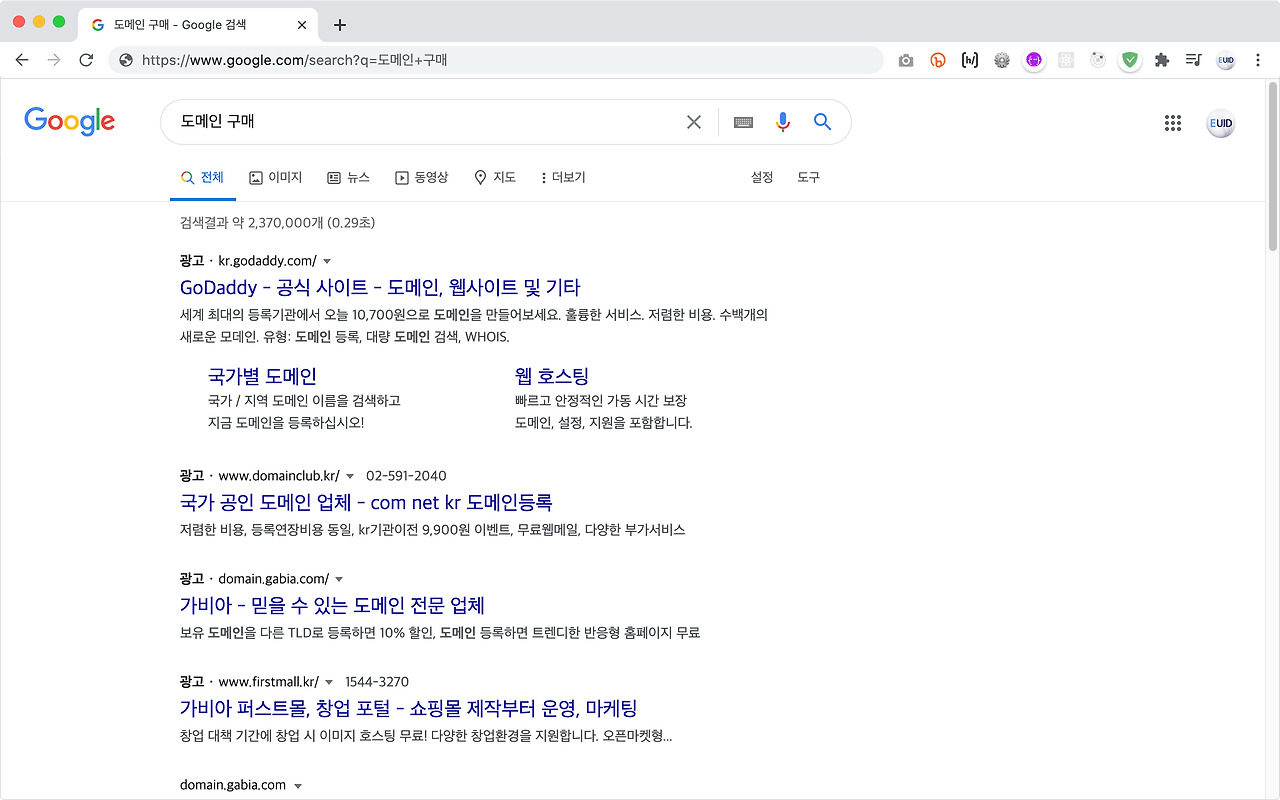Open the 국가 공인 도메인 업체 result
Image resolution: width=1280 pixels, height=800 pixels.
(x=366, y=502)
